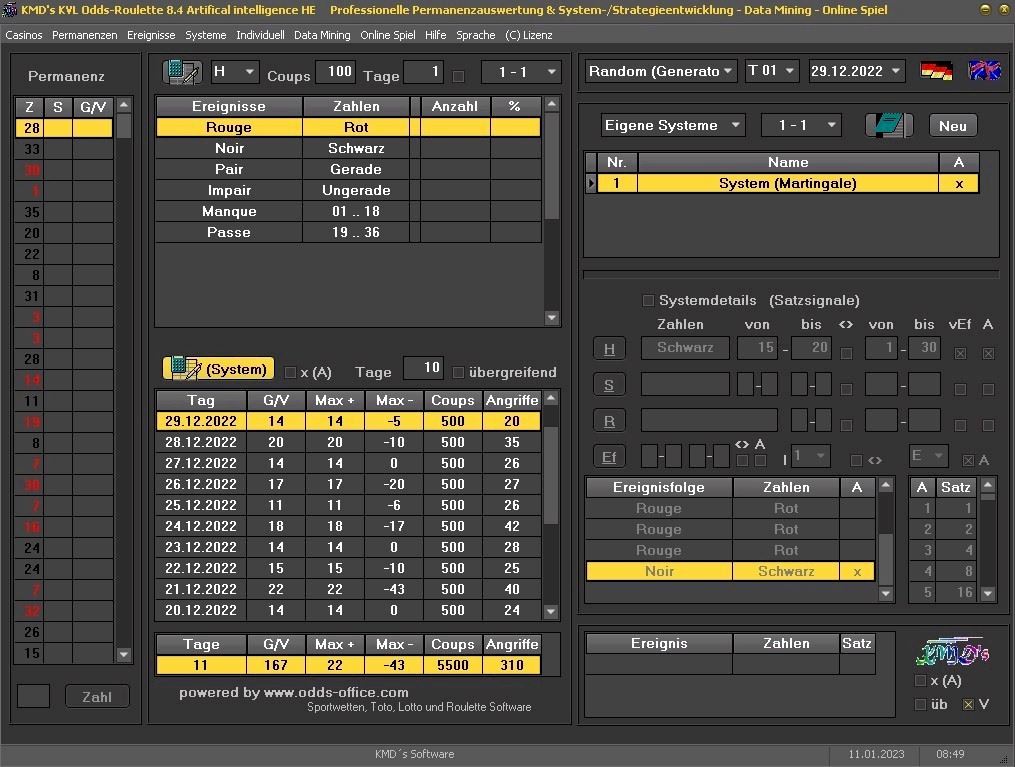
Task: Click the Neu button
Action: tap(952, 126)
